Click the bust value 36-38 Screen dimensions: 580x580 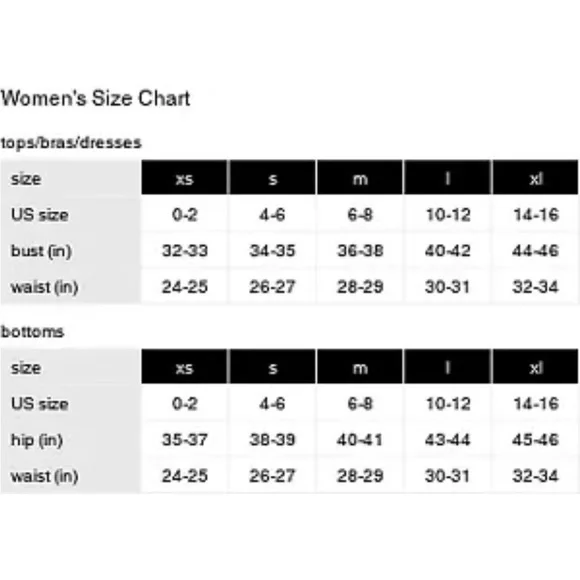click(x=360, y=251)
